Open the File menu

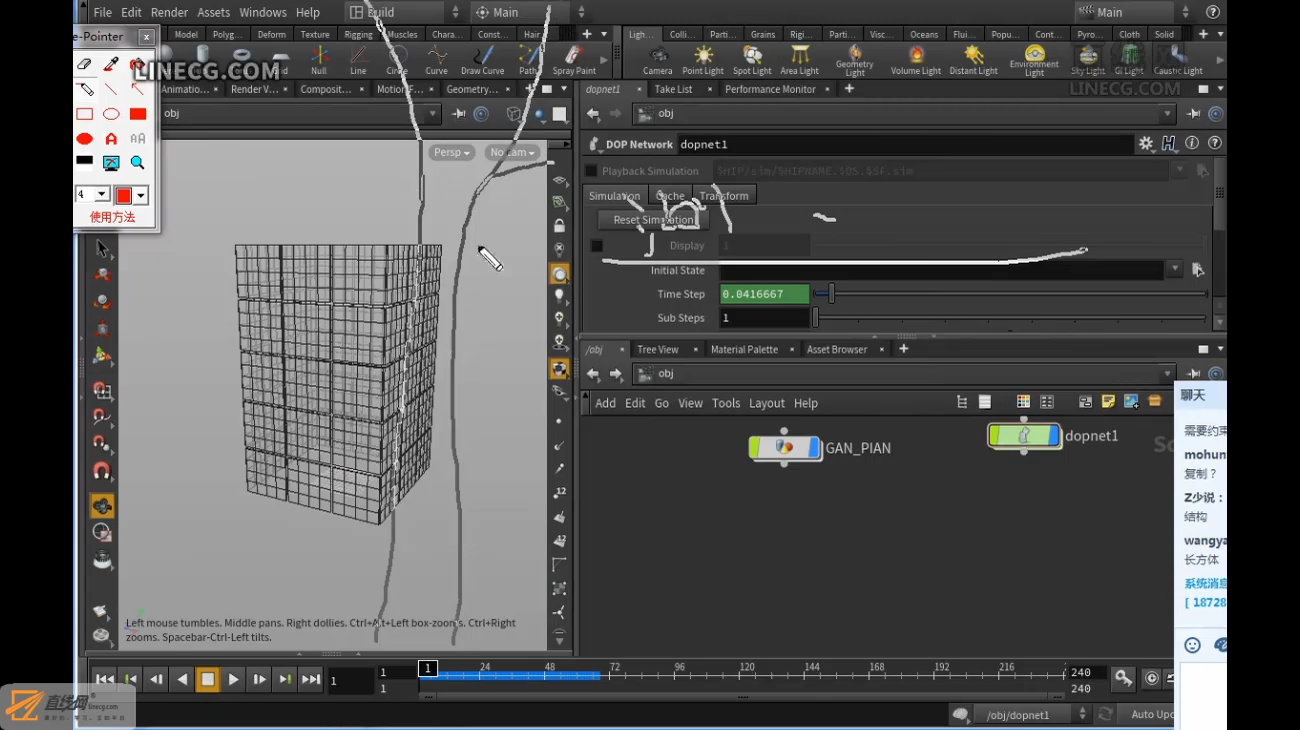(x=102, y=12)
